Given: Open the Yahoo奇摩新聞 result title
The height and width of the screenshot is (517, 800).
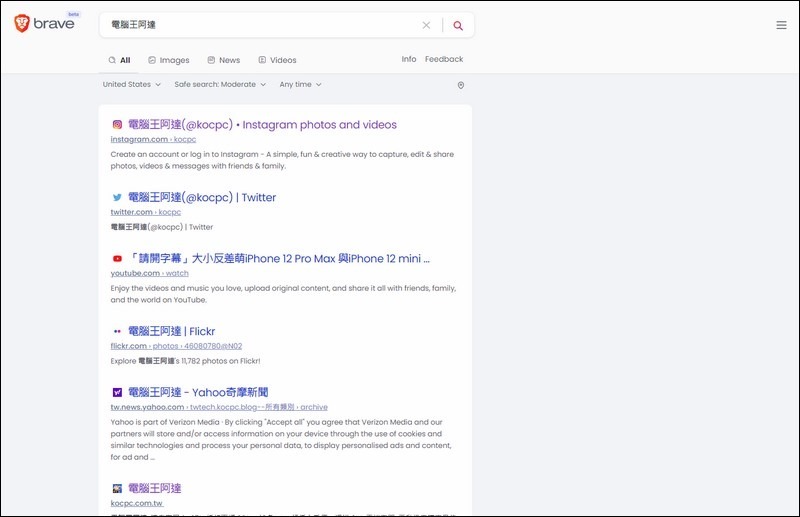Looking at the screenshot, I should pyautogui.click(x=198, y=392).
